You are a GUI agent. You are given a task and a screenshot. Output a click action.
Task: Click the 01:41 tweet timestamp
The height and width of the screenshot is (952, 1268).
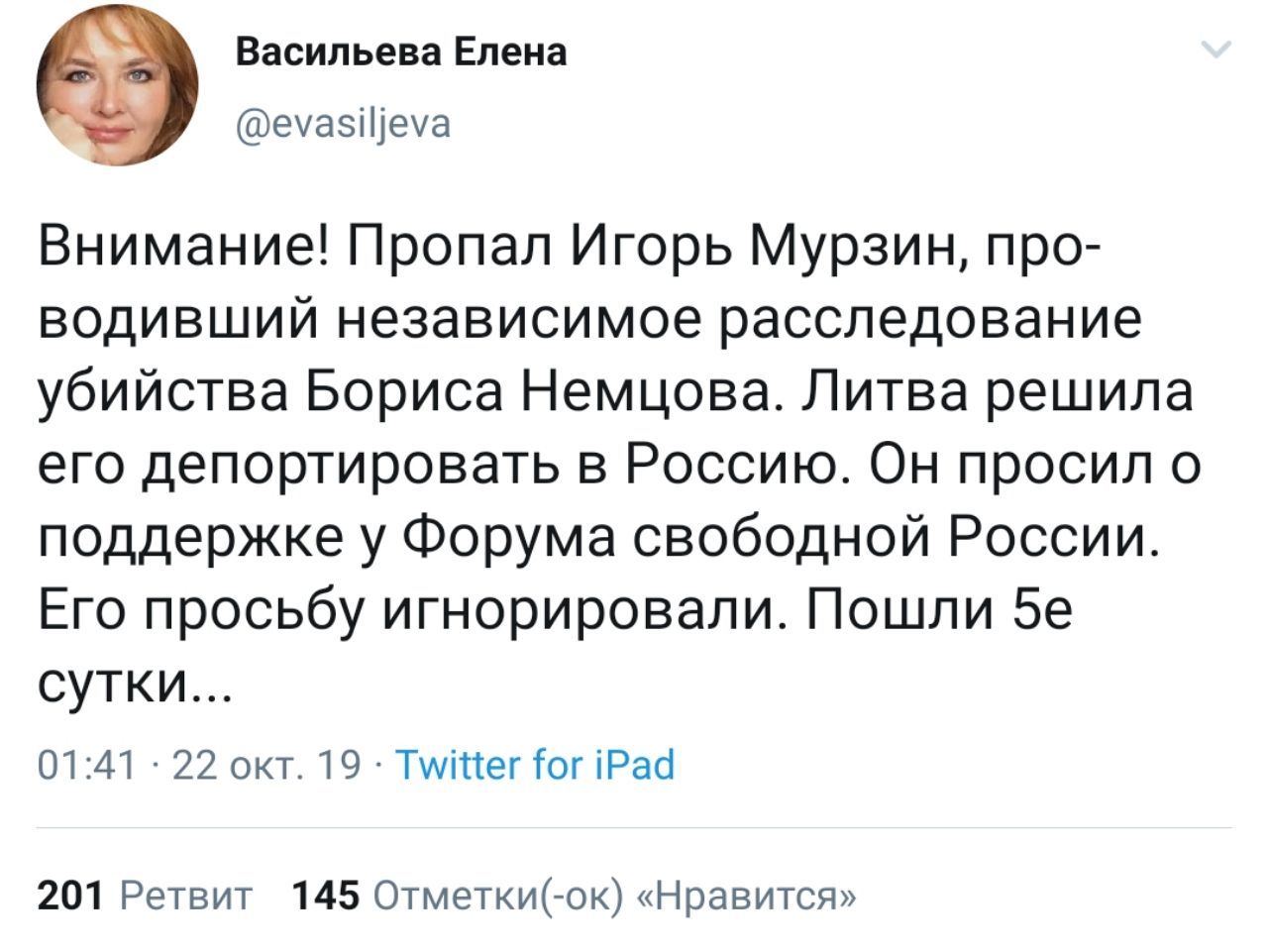85,765
